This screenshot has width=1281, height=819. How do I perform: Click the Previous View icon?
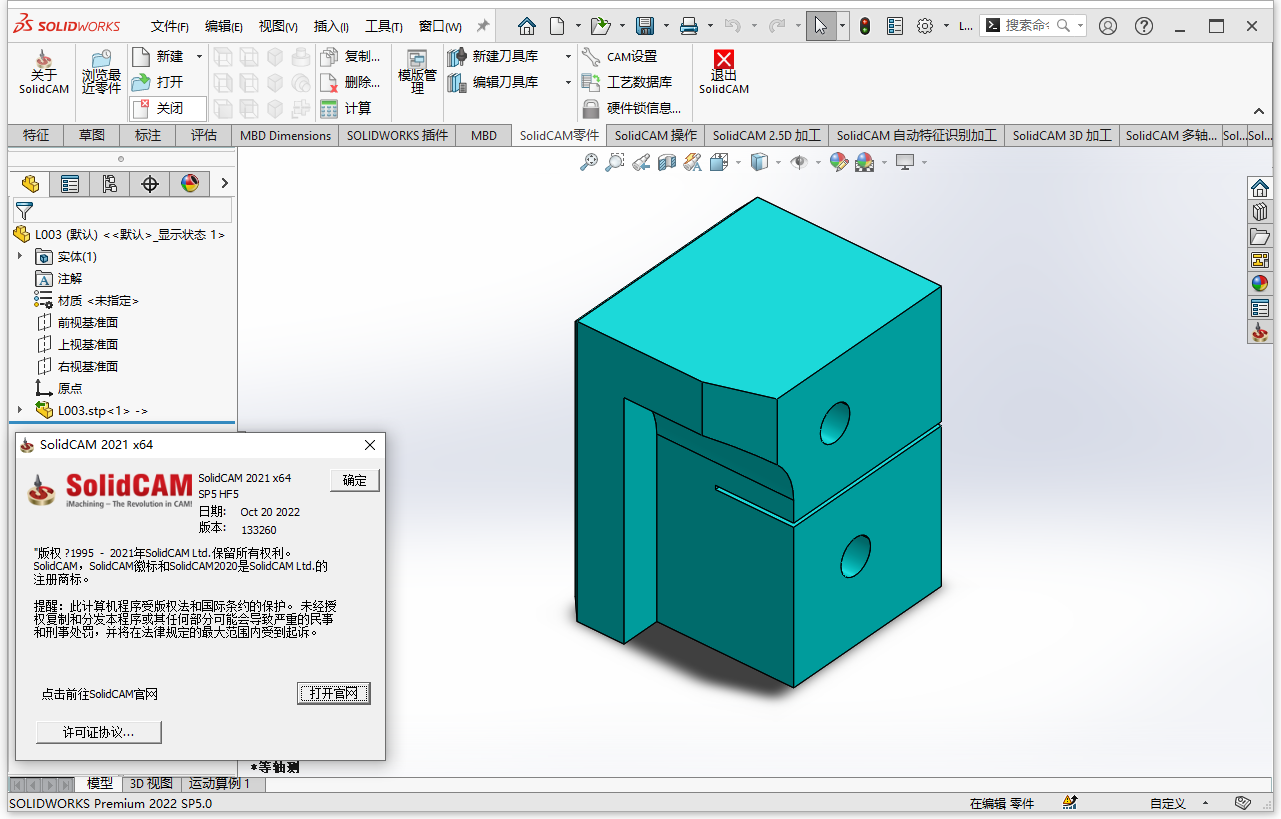[641, 161]
